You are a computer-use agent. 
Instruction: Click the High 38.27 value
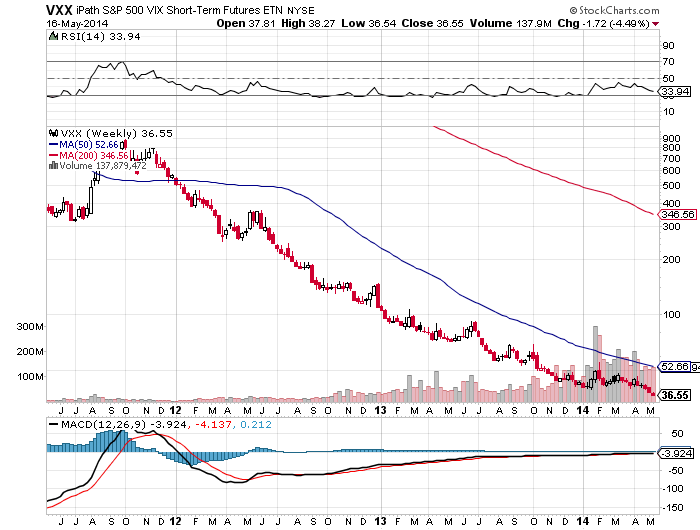tap(308, 23)
